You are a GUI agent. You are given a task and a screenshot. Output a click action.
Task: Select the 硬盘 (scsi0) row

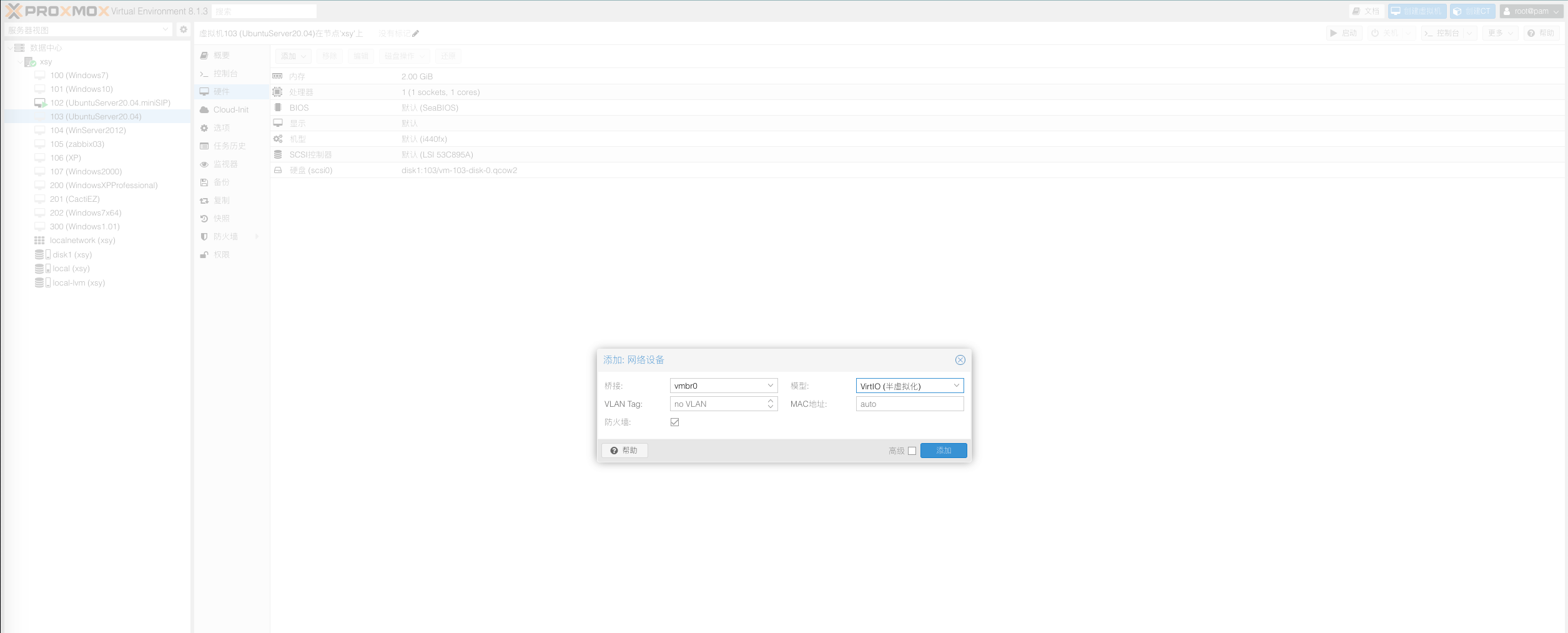(x=918, y=170)
